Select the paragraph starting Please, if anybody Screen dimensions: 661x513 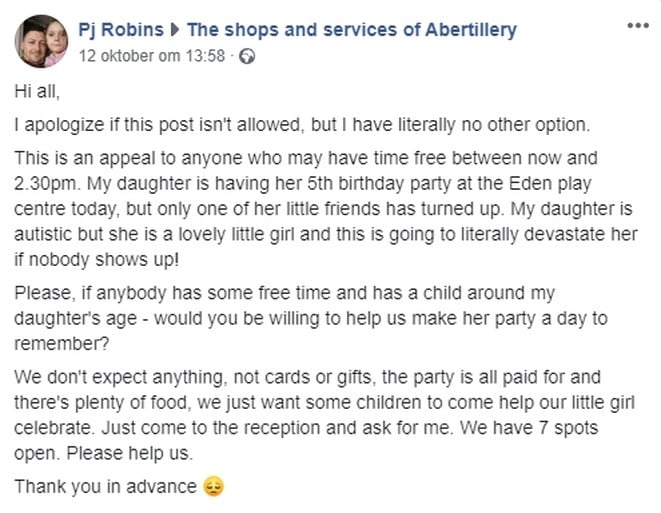tap(311, 318)
